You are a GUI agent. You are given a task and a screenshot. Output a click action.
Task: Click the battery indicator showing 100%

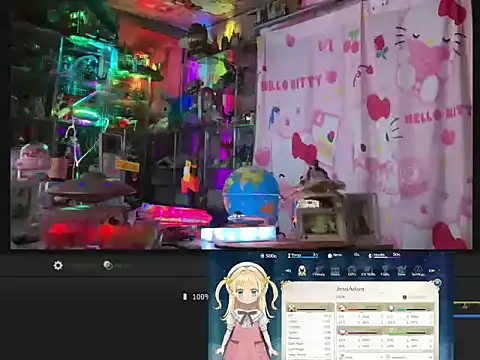(196, 297)
